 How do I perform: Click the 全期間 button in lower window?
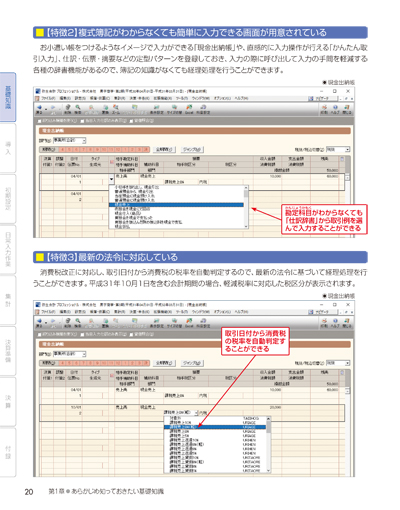pos(164,363)
